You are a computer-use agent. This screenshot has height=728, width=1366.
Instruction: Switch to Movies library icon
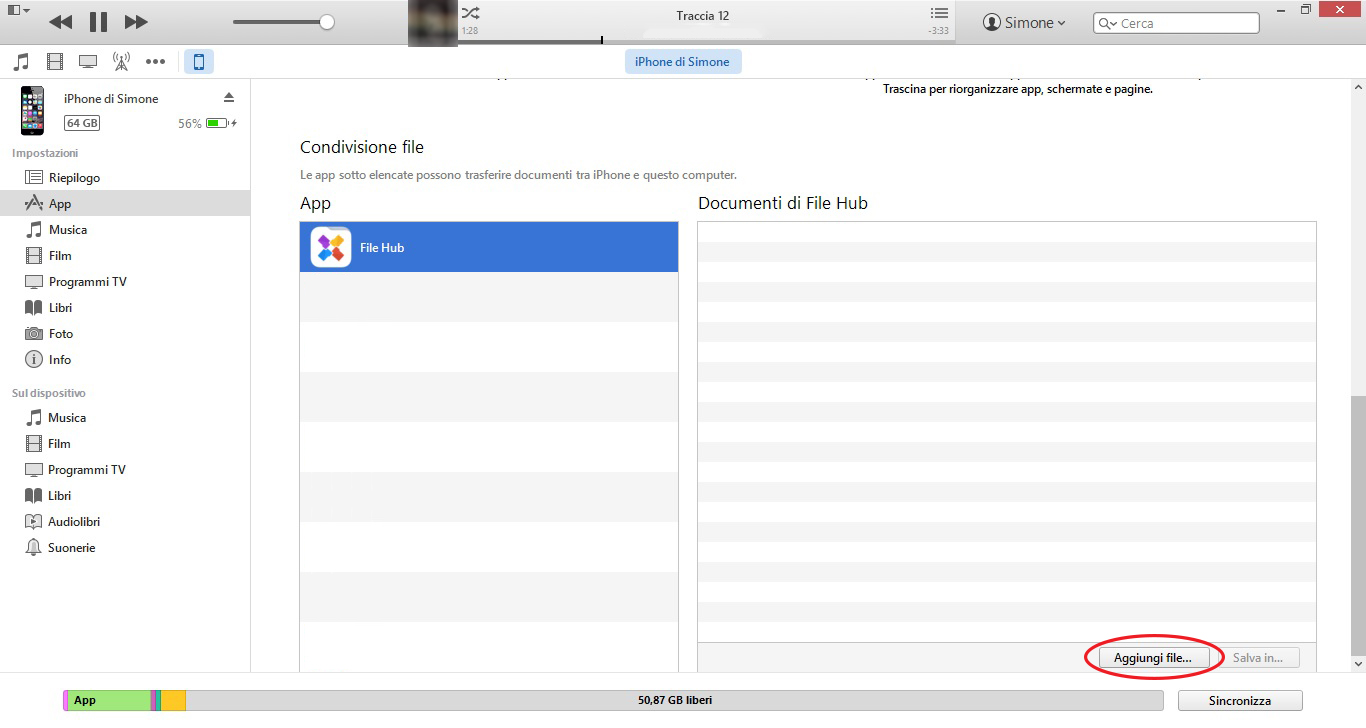55,62
